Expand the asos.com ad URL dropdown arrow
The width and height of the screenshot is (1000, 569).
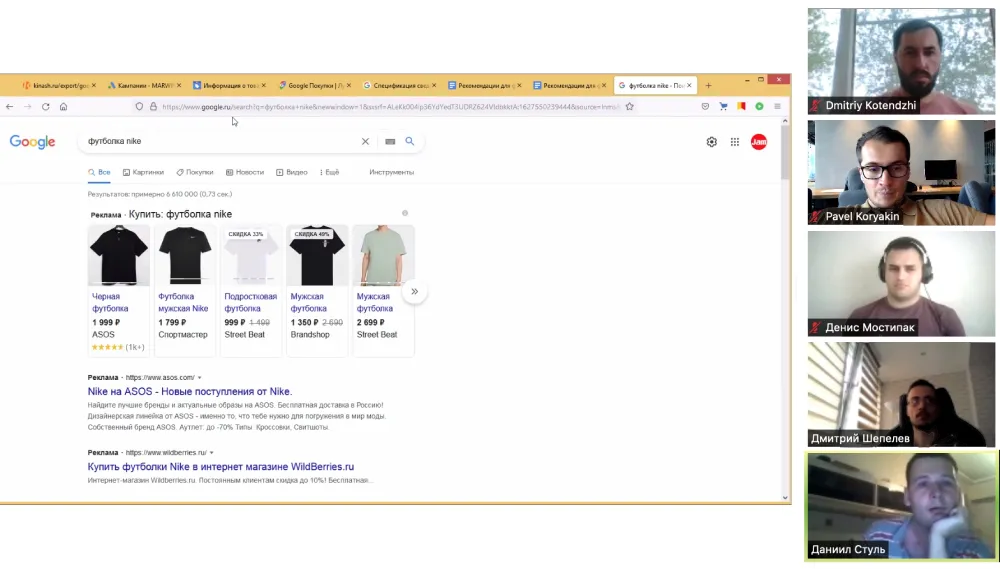click(200, 378)
